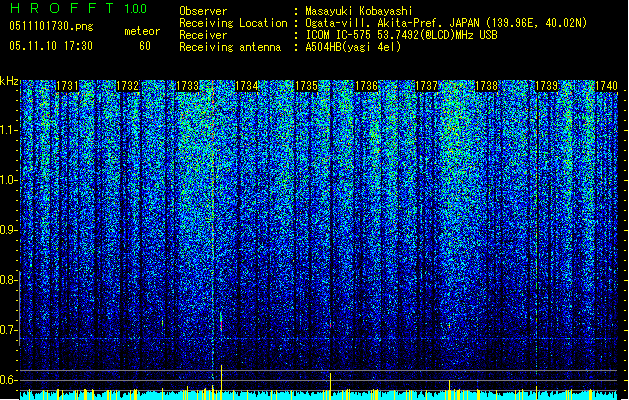Click the 1736 time marker
Viewport: 629px width, 400px height.
coord(367,86)
